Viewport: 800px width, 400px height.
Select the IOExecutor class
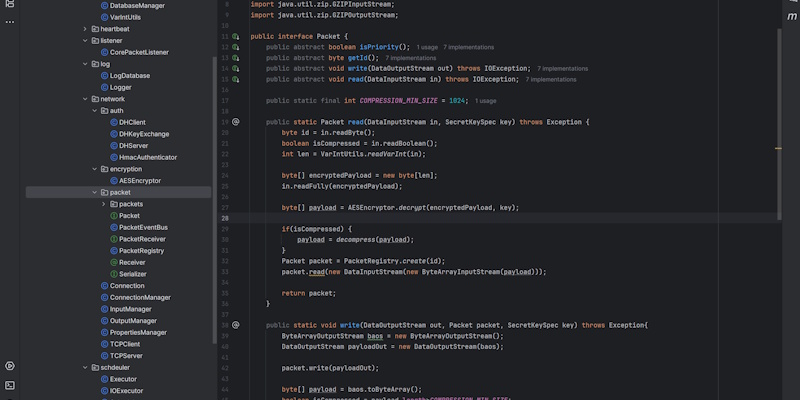(x=126, y=391)
